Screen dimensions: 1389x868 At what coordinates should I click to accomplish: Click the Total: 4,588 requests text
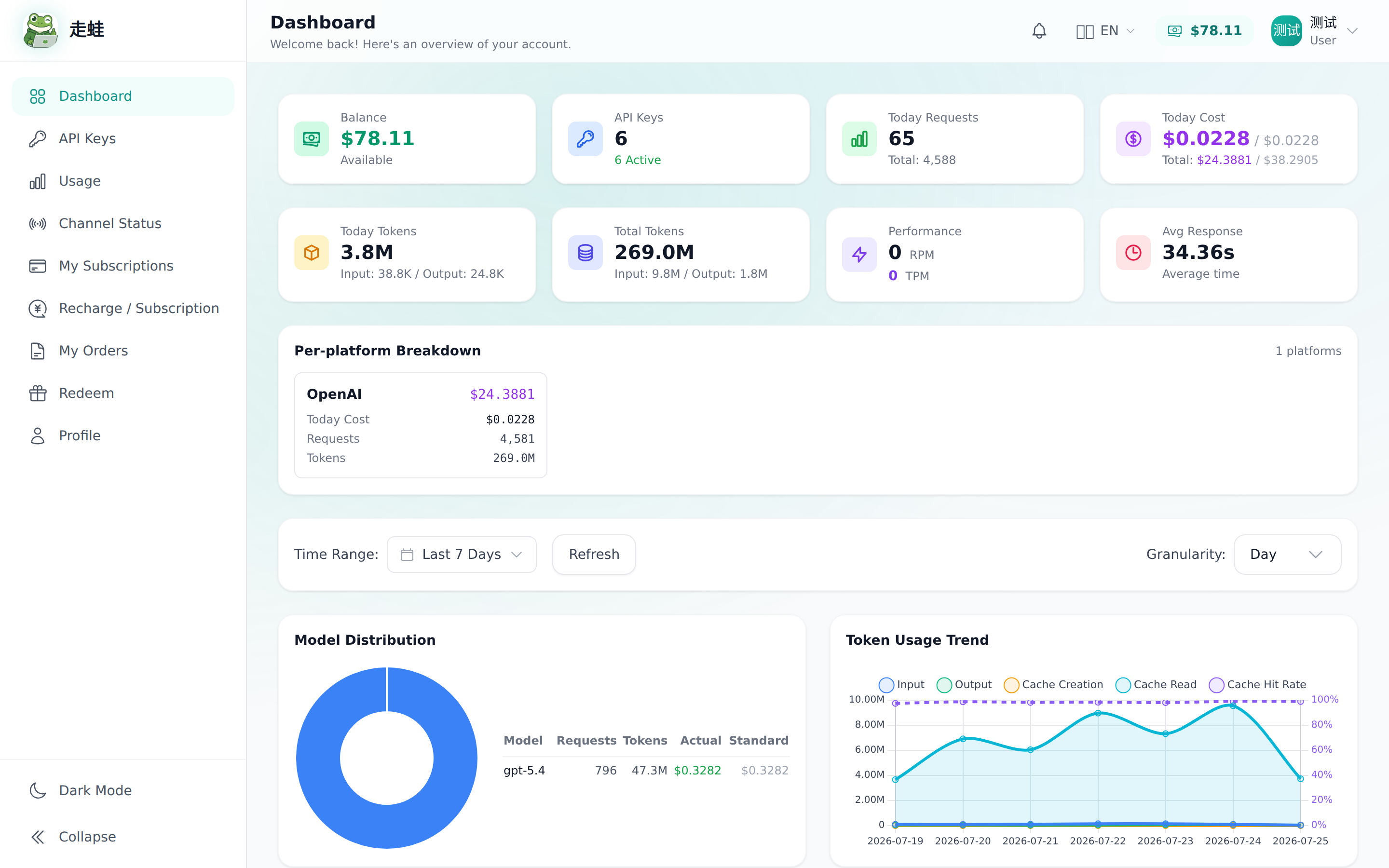pyautogui.click(x=922, y=160)
